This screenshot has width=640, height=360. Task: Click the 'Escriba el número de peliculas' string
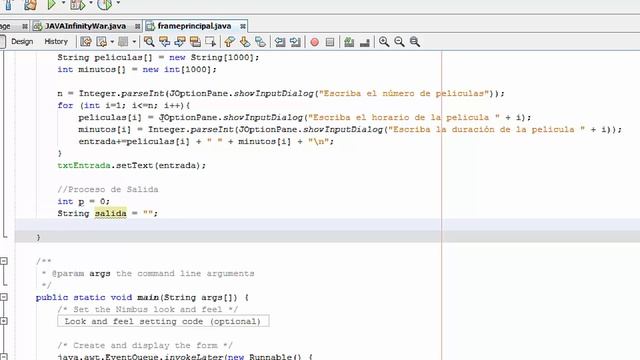point(404,93)
